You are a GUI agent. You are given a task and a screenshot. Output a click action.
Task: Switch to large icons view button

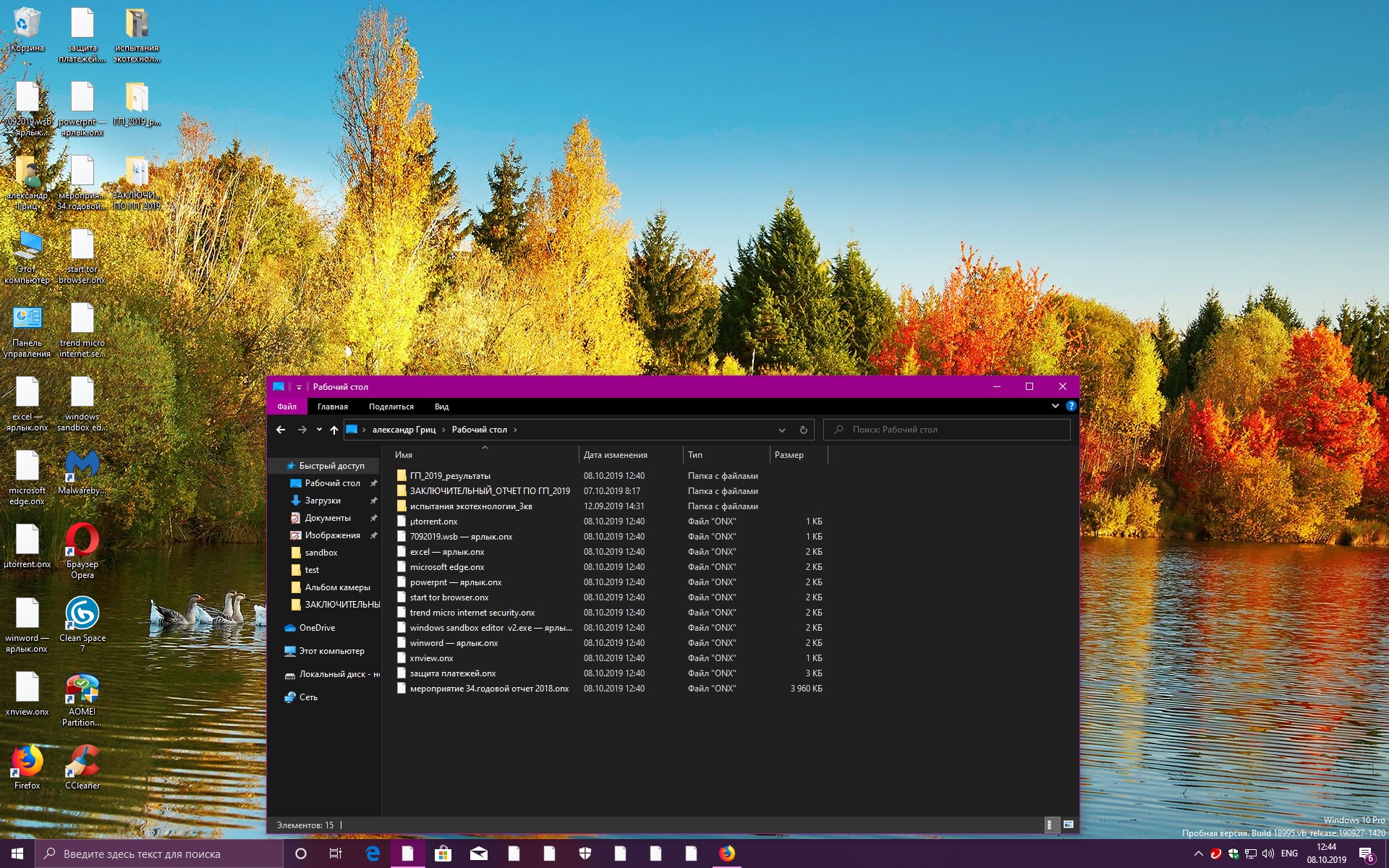(1069, 825)
